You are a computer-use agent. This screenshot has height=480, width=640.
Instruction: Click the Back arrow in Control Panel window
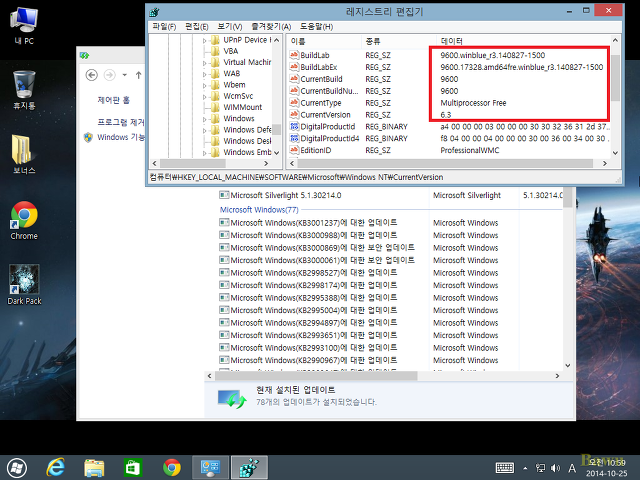91,75
